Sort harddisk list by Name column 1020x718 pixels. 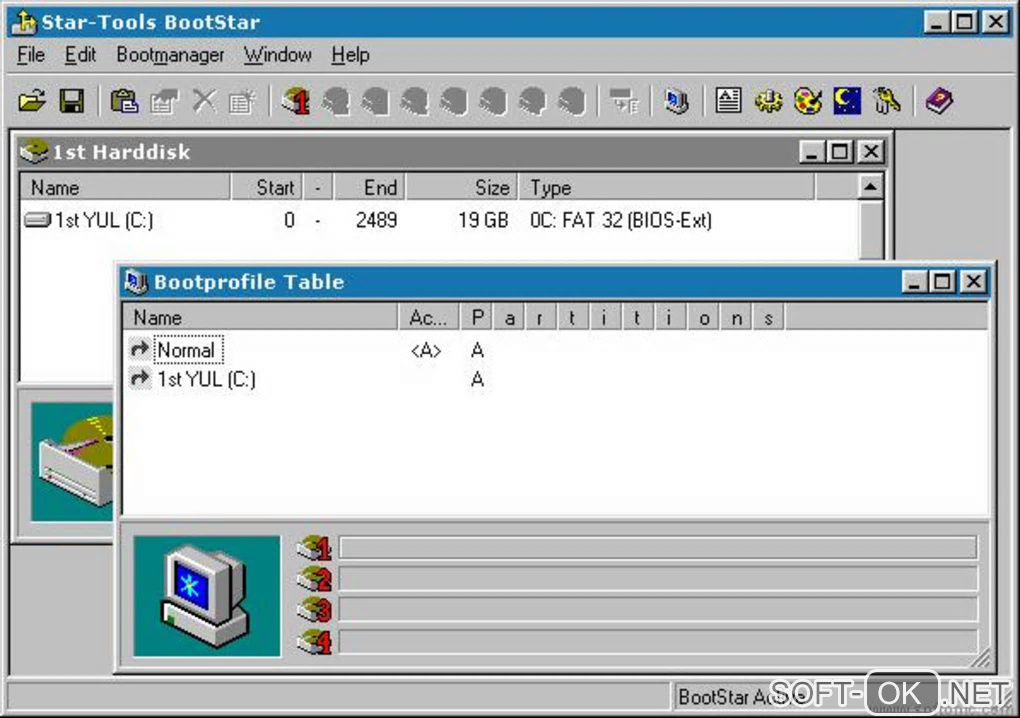[125, 188]
